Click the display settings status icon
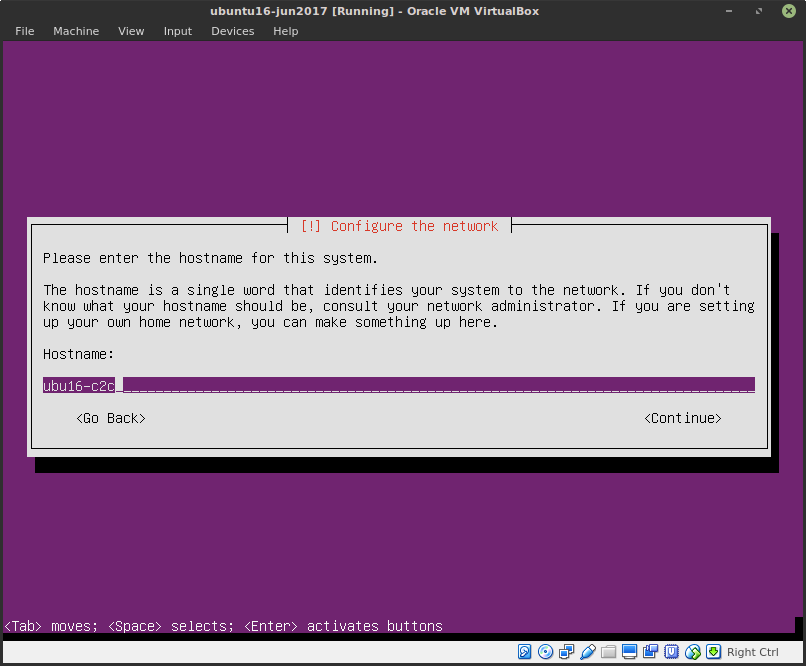This screenshot has width=806, height=666. click(x=629, y=651)
